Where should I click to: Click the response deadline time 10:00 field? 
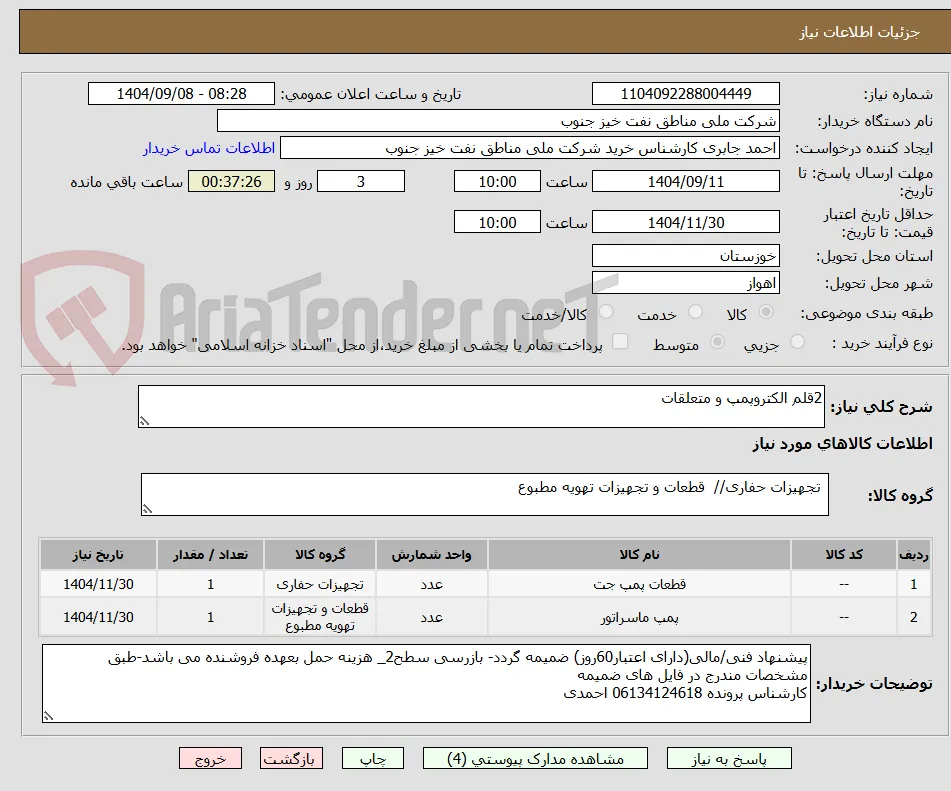(x=497, y=181)
